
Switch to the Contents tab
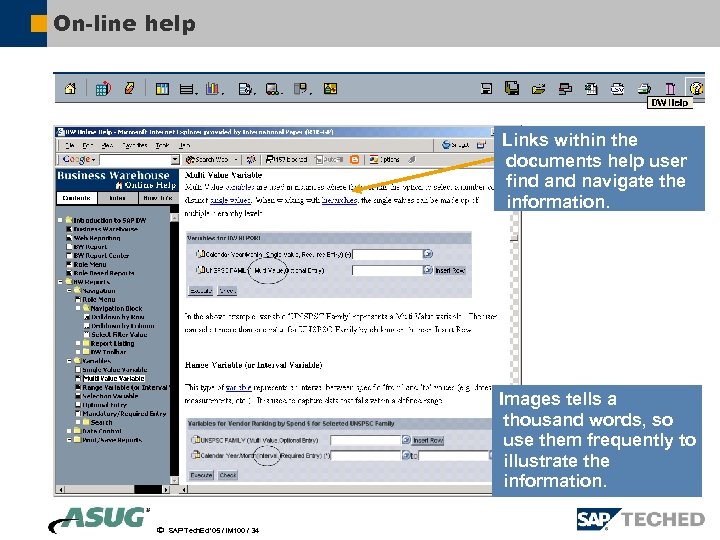coord(77,198)
